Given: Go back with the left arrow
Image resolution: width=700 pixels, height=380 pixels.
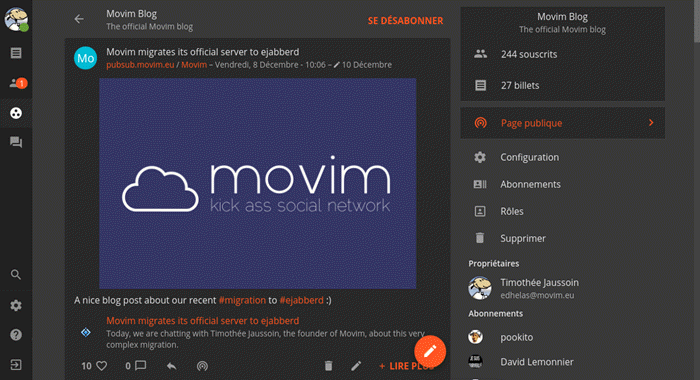Looking at the screenshot, I should click(79, 19).
